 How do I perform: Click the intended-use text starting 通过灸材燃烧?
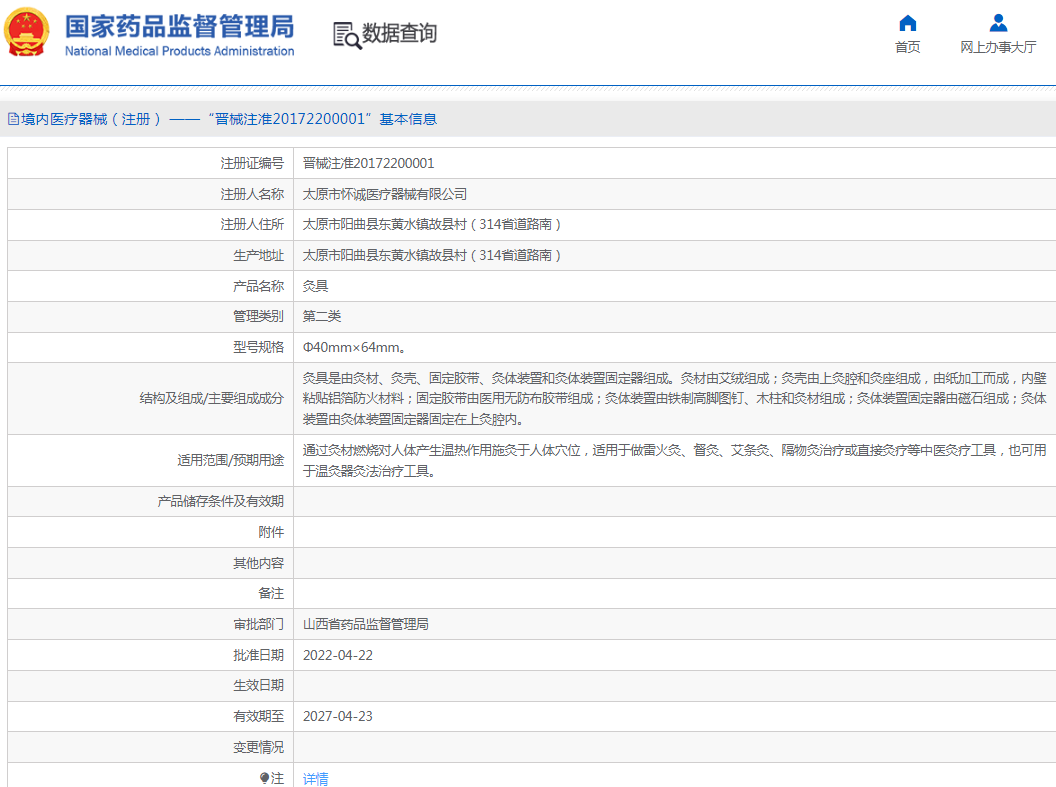pos(674,460)
